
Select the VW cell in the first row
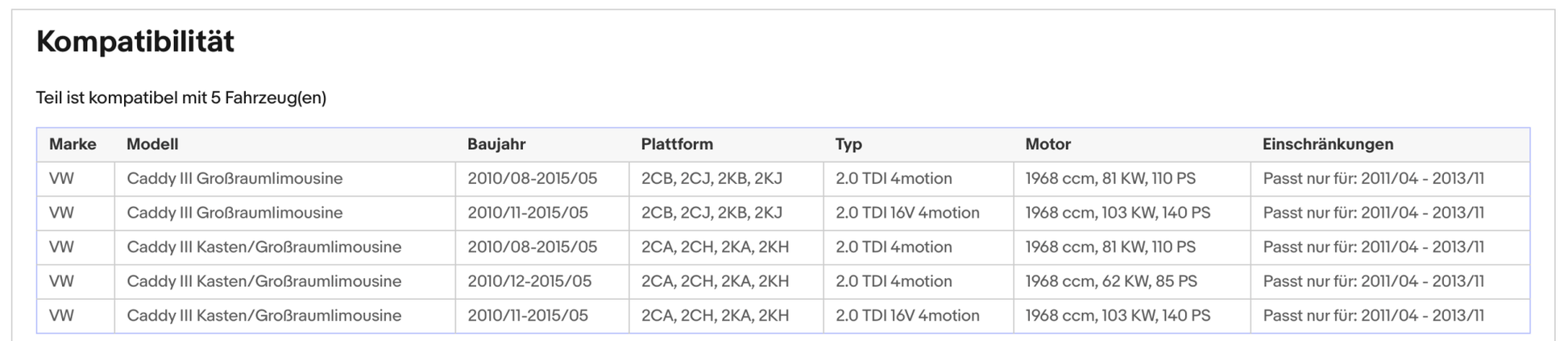click(x=61, y=179)
